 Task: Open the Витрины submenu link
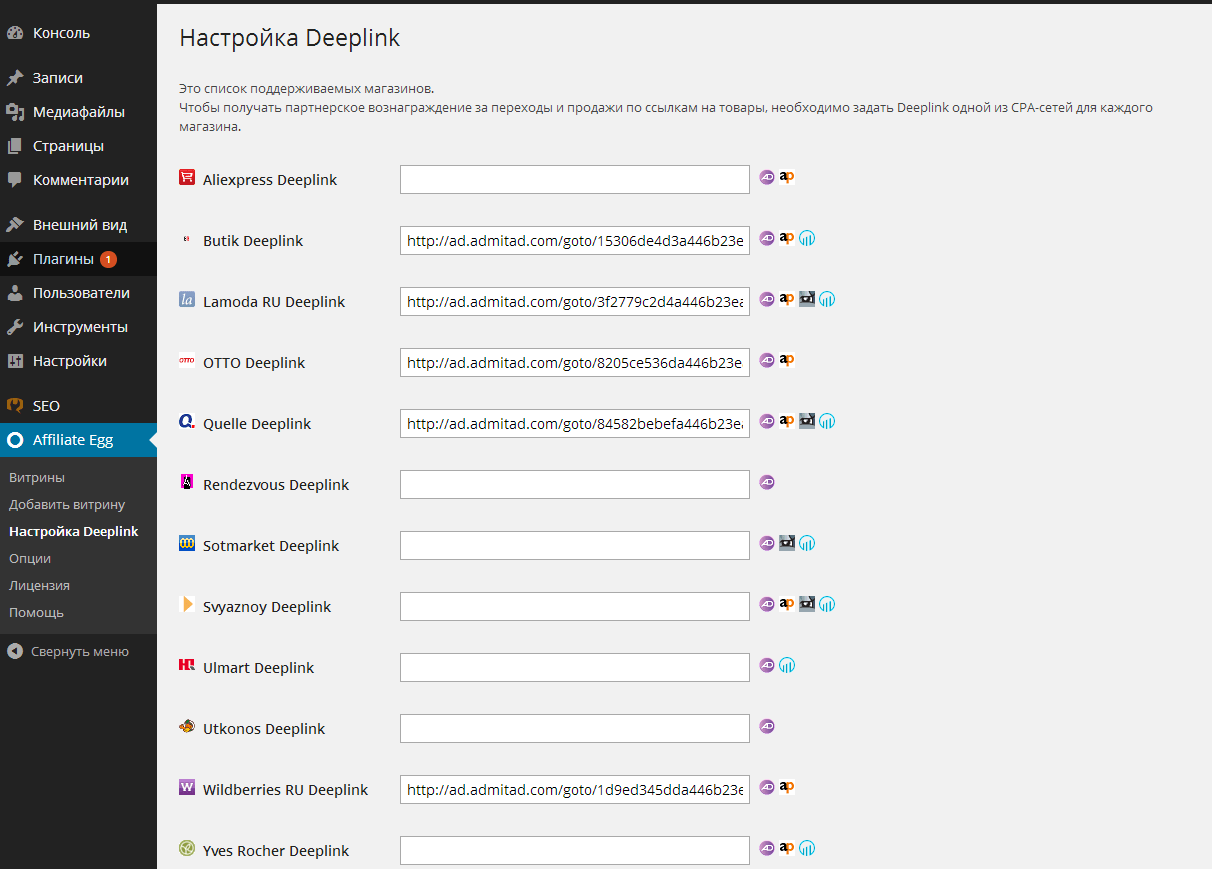click(37, 478)
